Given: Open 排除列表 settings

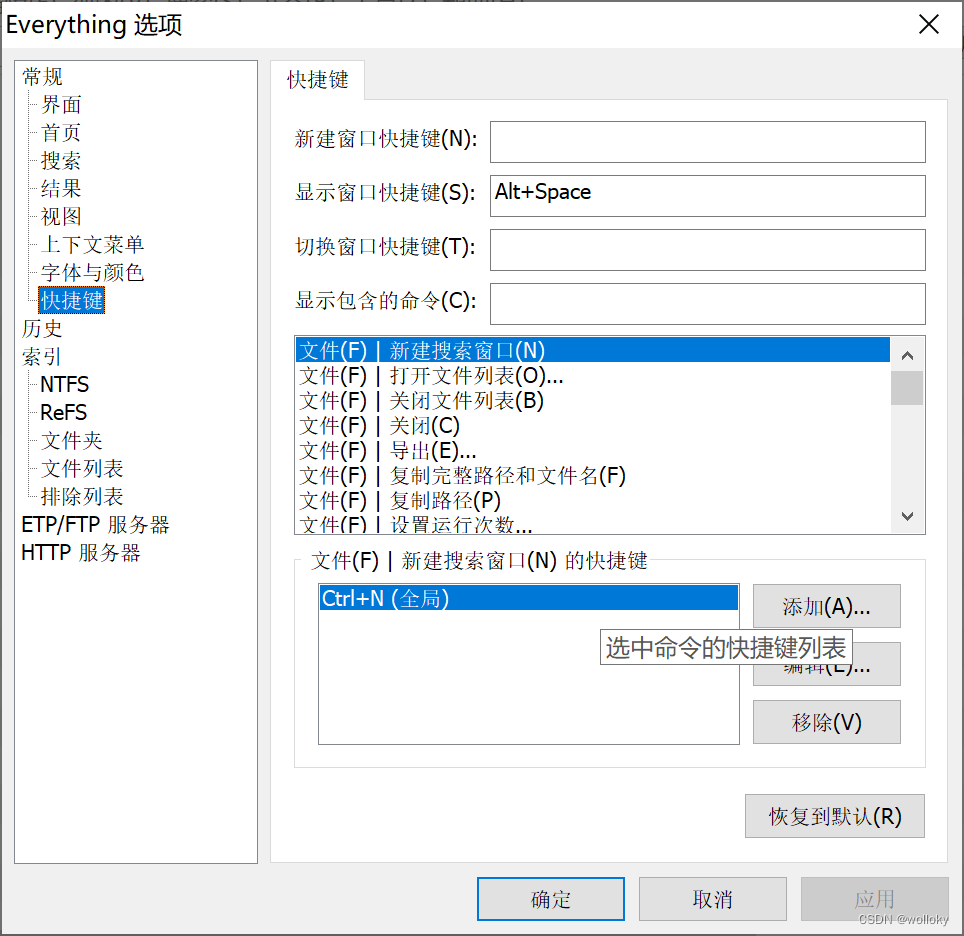Looking at the screenshot, I should tap(82, 496).
